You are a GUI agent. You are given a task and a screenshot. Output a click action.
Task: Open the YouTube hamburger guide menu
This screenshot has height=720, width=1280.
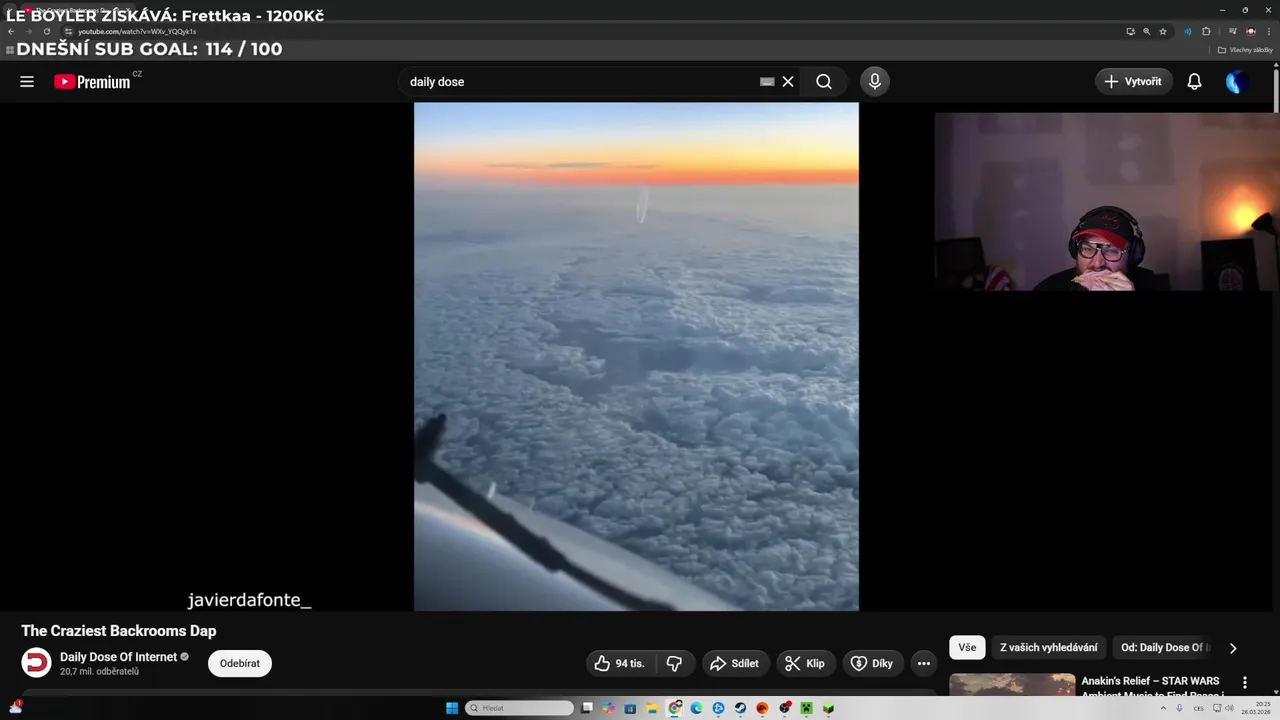coord(27,82)
